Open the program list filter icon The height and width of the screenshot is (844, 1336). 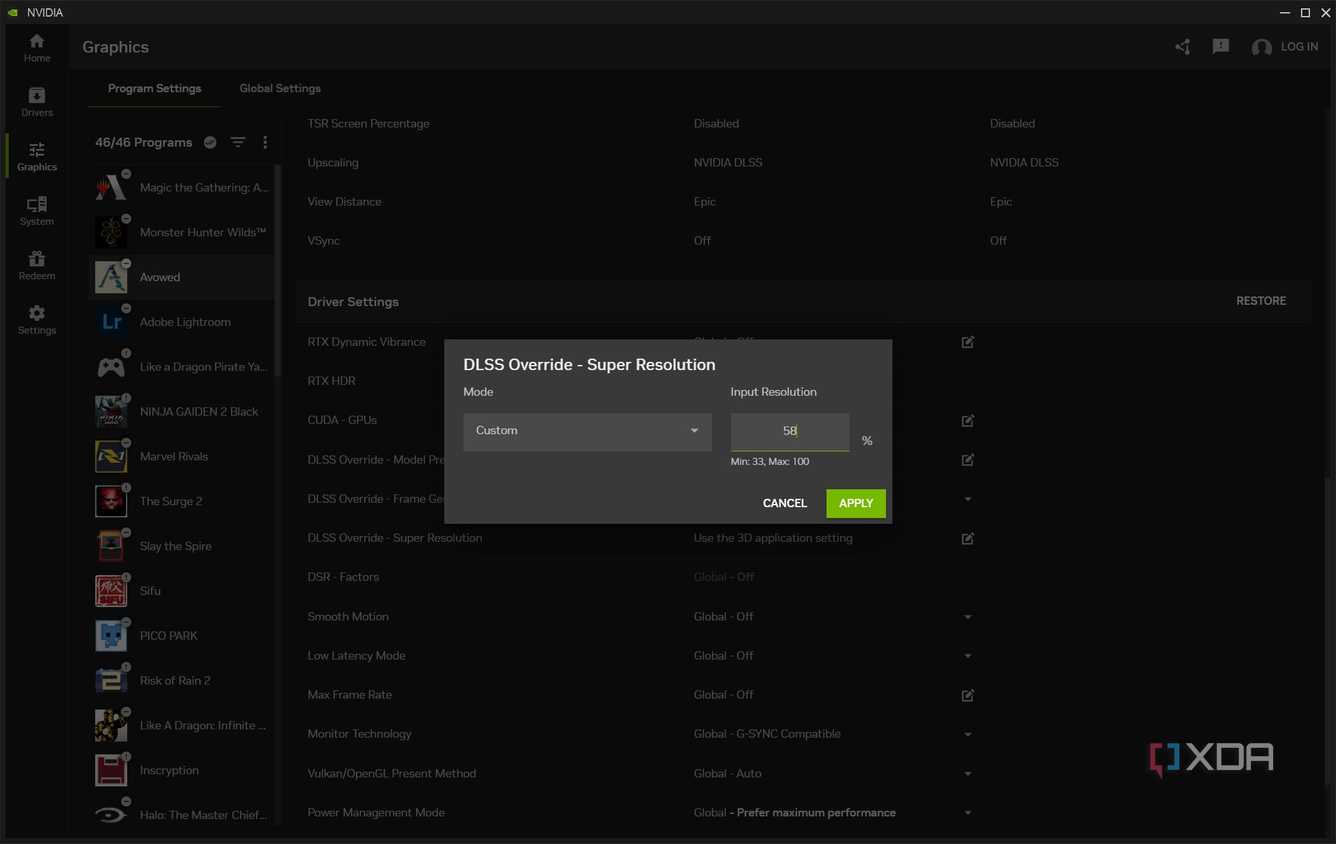(x=238, y=142)
